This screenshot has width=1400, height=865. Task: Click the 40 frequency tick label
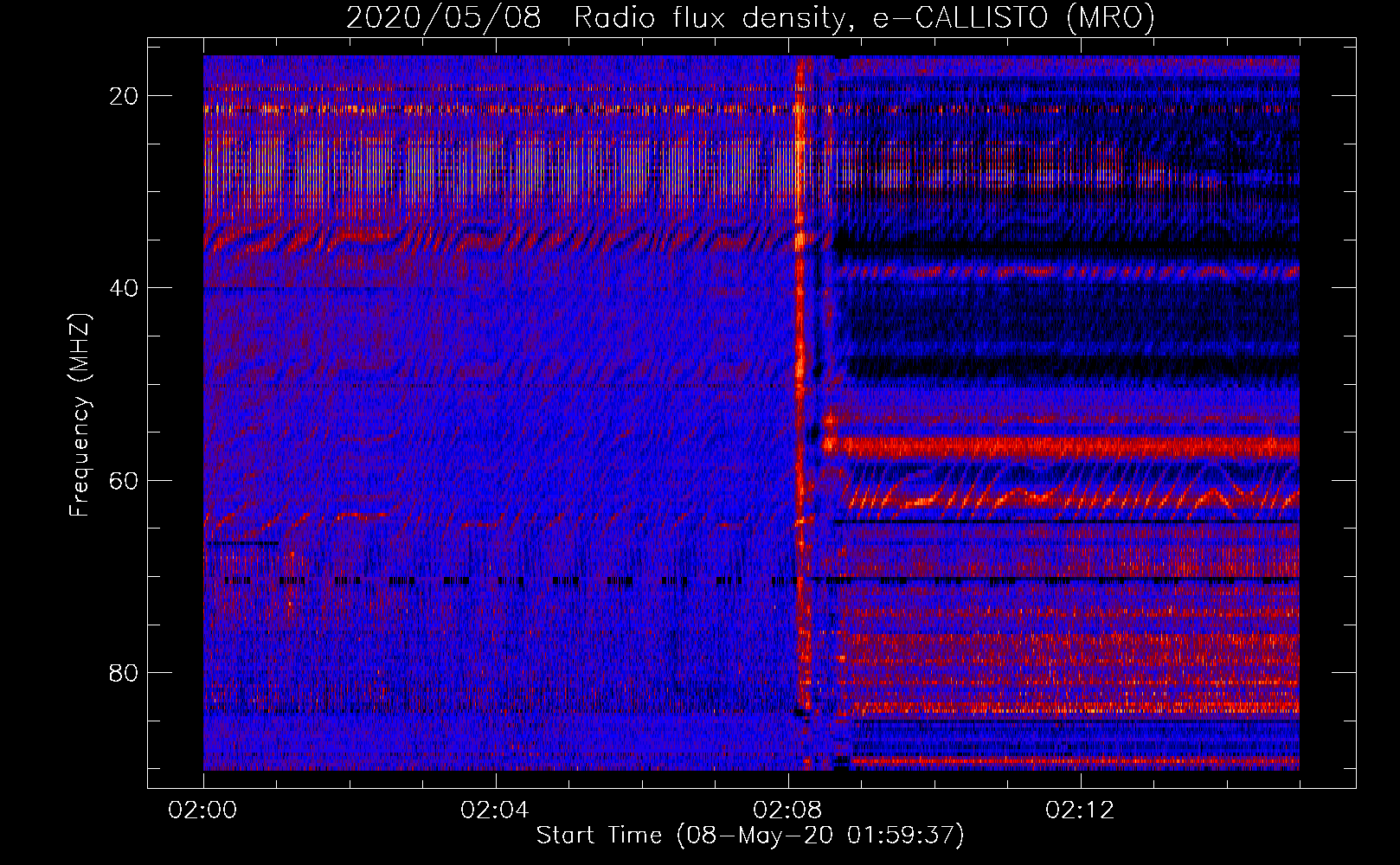125,287
